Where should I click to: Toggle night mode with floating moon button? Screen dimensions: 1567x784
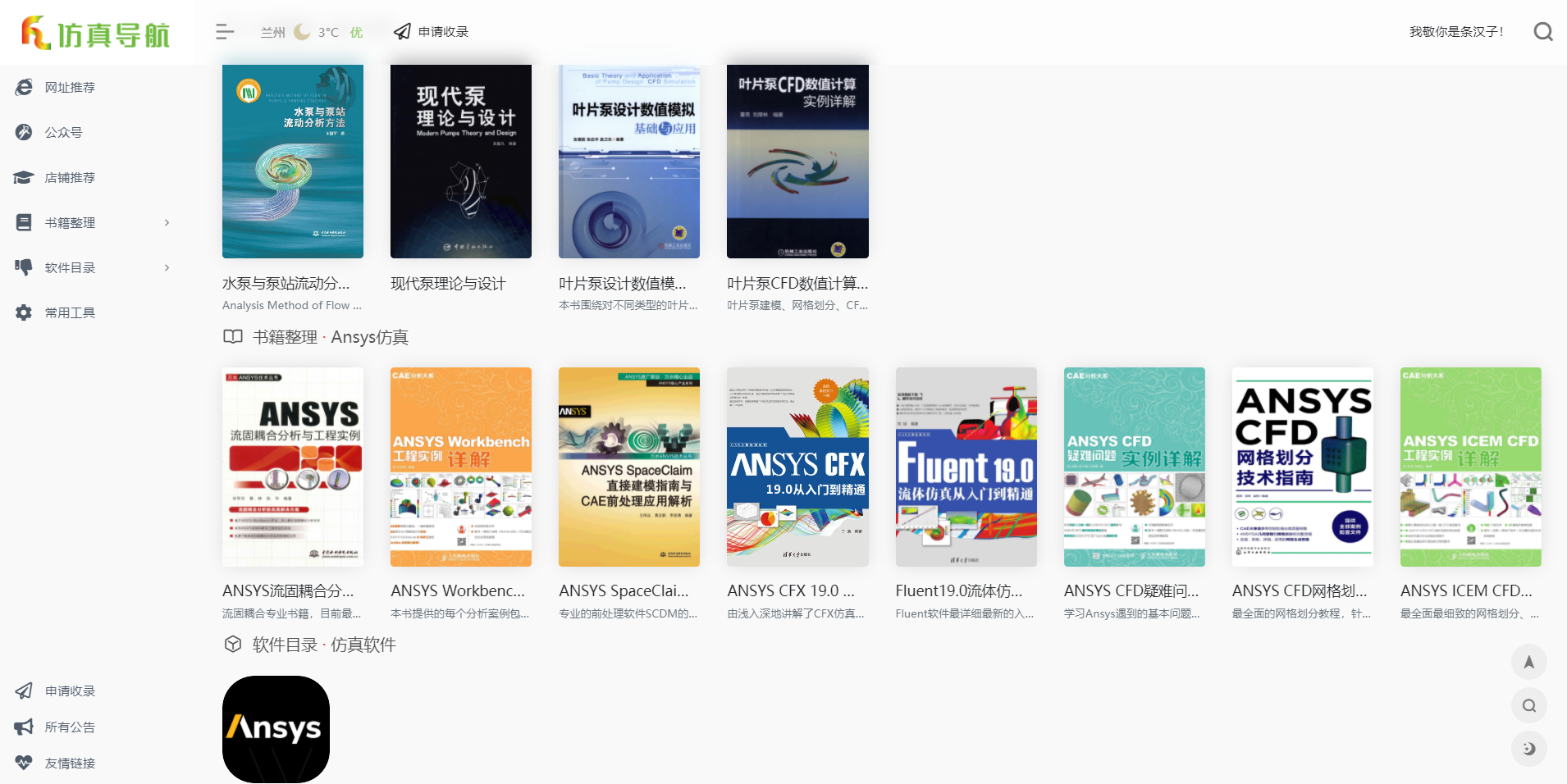pos(1529,748)
